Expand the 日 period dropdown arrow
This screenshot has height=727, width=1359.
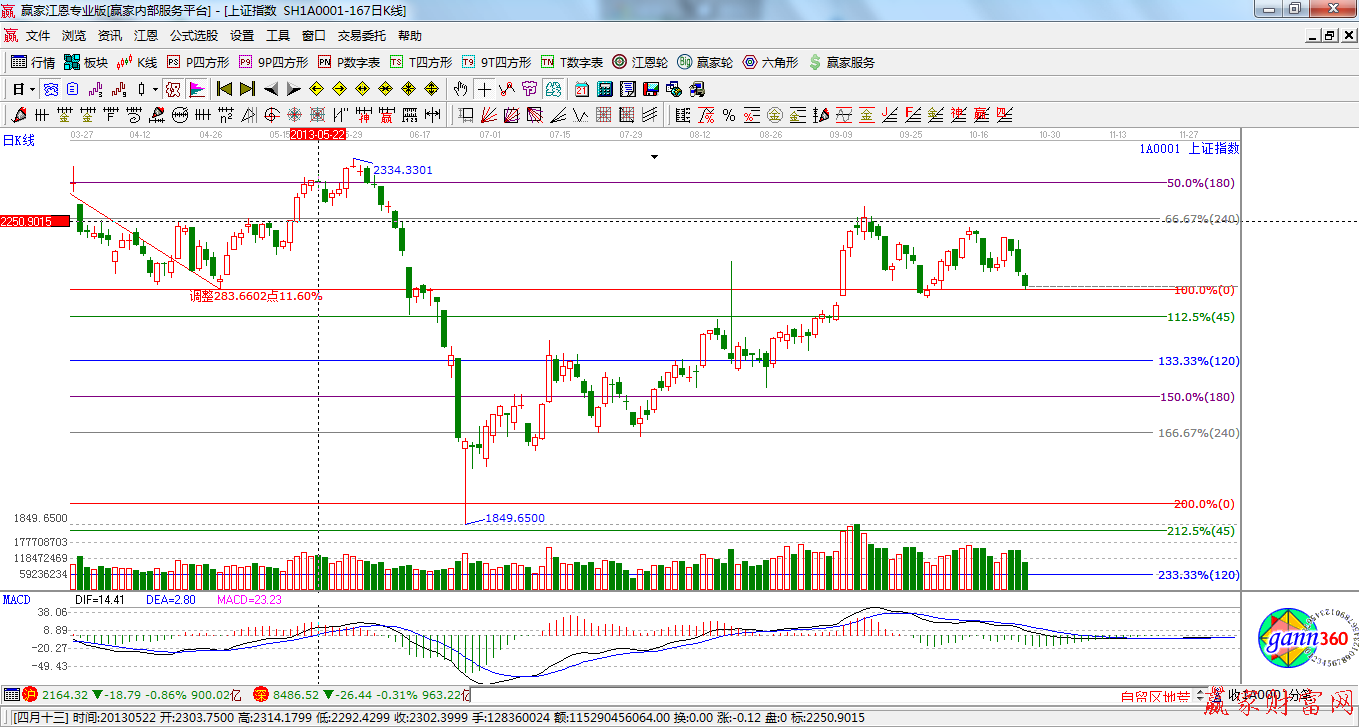pos(32,89)
